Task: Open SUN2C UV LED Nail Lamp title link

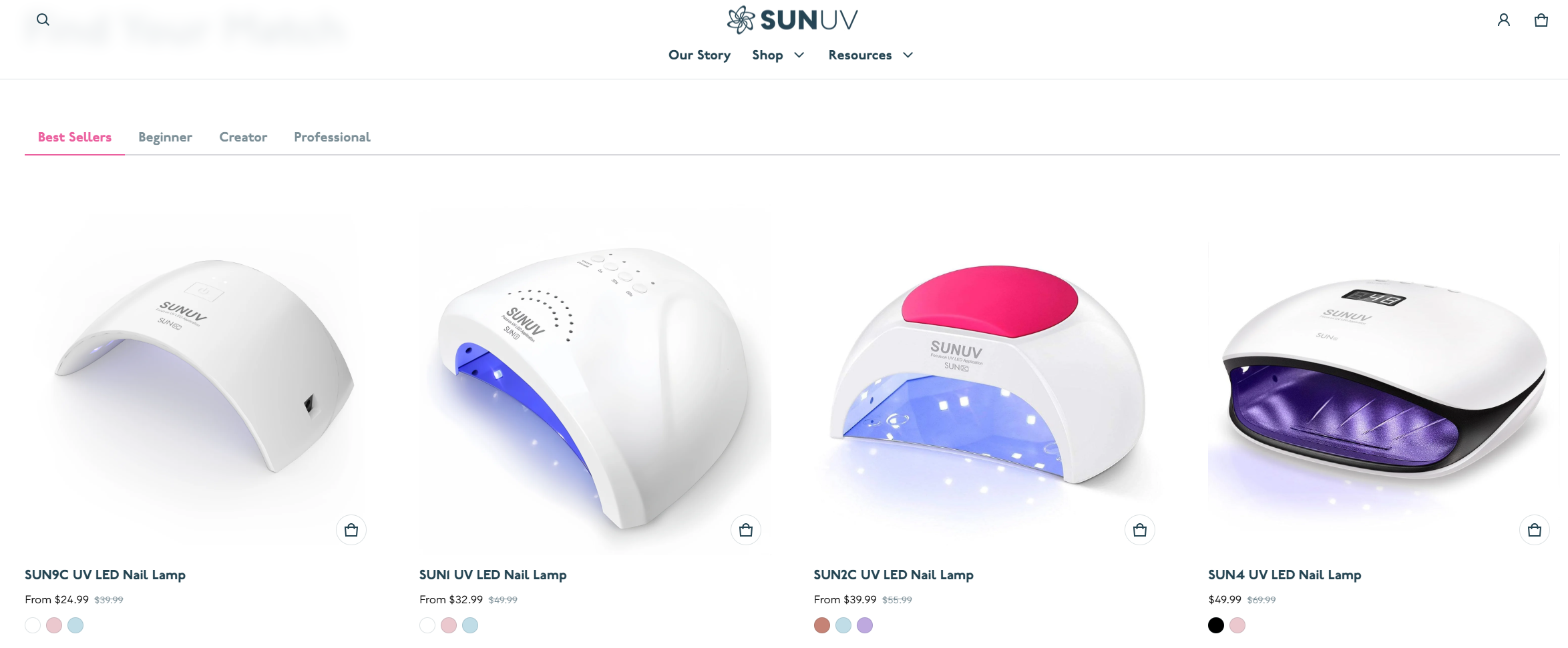Action: tap(894, 575)
